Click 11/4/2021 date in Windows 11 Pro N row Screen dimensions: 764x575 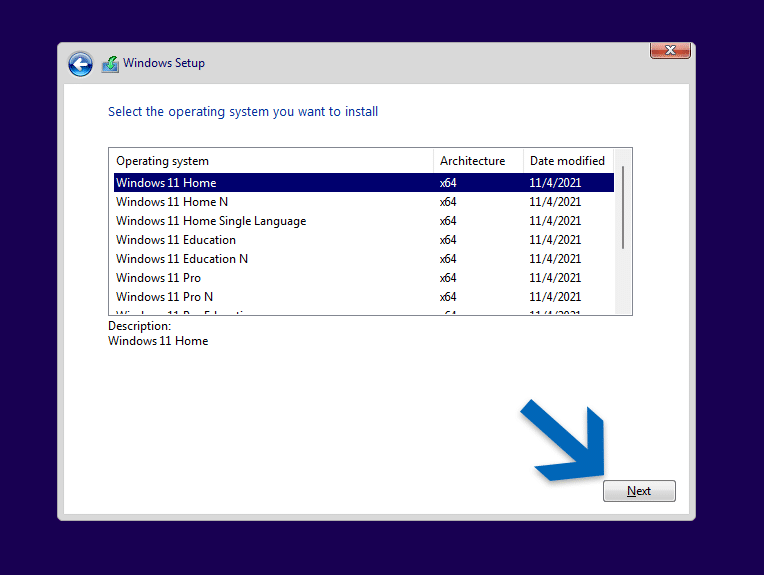tap(555, 297)
